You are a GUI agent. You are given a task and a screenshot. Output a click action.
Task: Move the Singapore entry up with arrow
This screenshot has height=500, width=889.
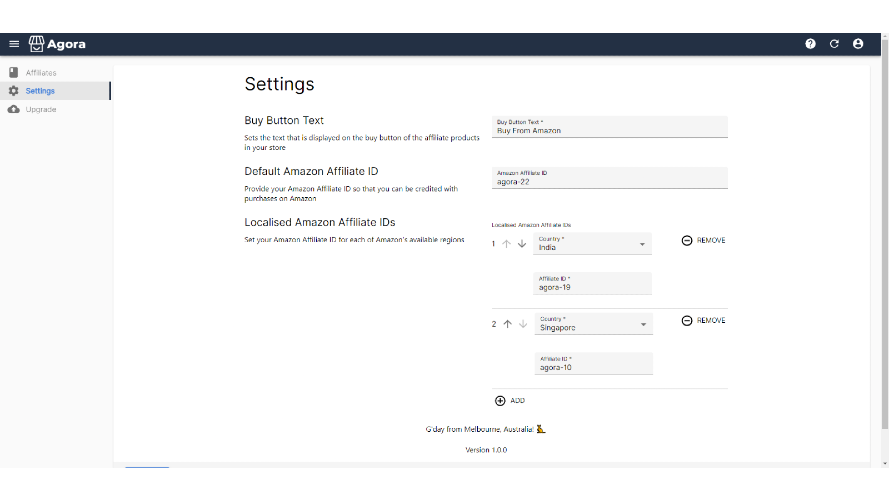[x=507, y=324]
